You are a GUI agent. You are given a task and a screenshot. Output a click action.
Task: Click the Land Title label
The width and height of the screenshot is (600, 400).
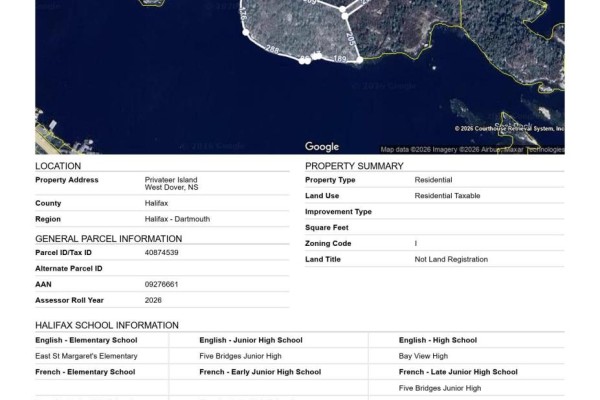click(x=322, y=259)
